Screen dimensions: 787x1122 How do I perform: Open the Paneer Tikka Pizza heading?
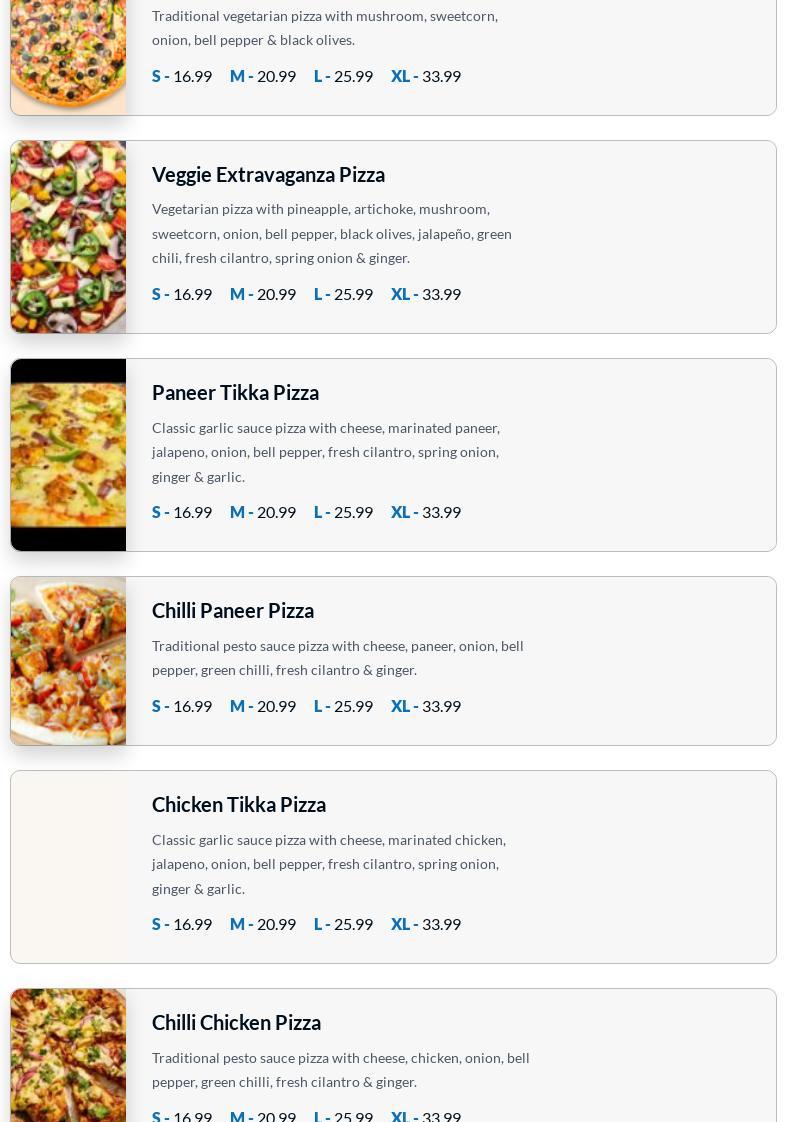coord(235,392)
